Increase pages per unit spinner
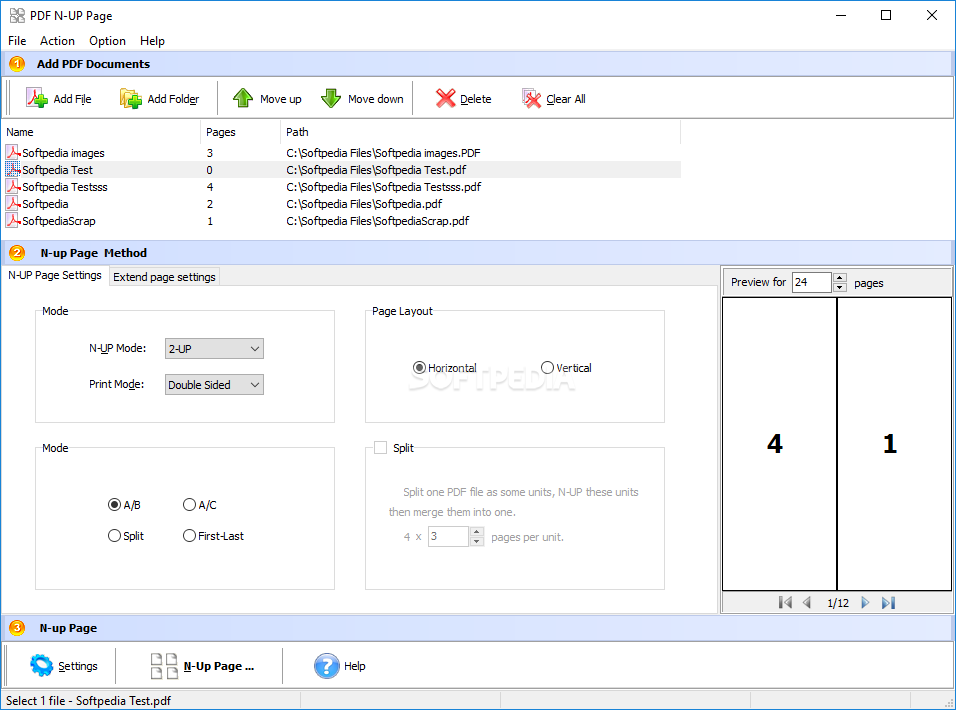Screen dimensions: 956x710 click(x=477, y=532)
